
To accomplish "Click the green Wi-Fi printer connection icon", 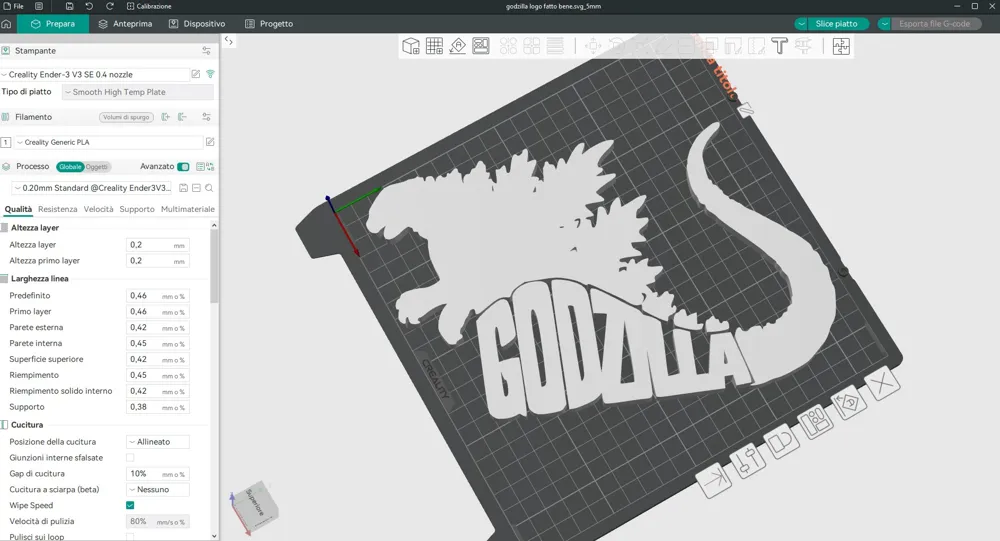I will point(210,74).
